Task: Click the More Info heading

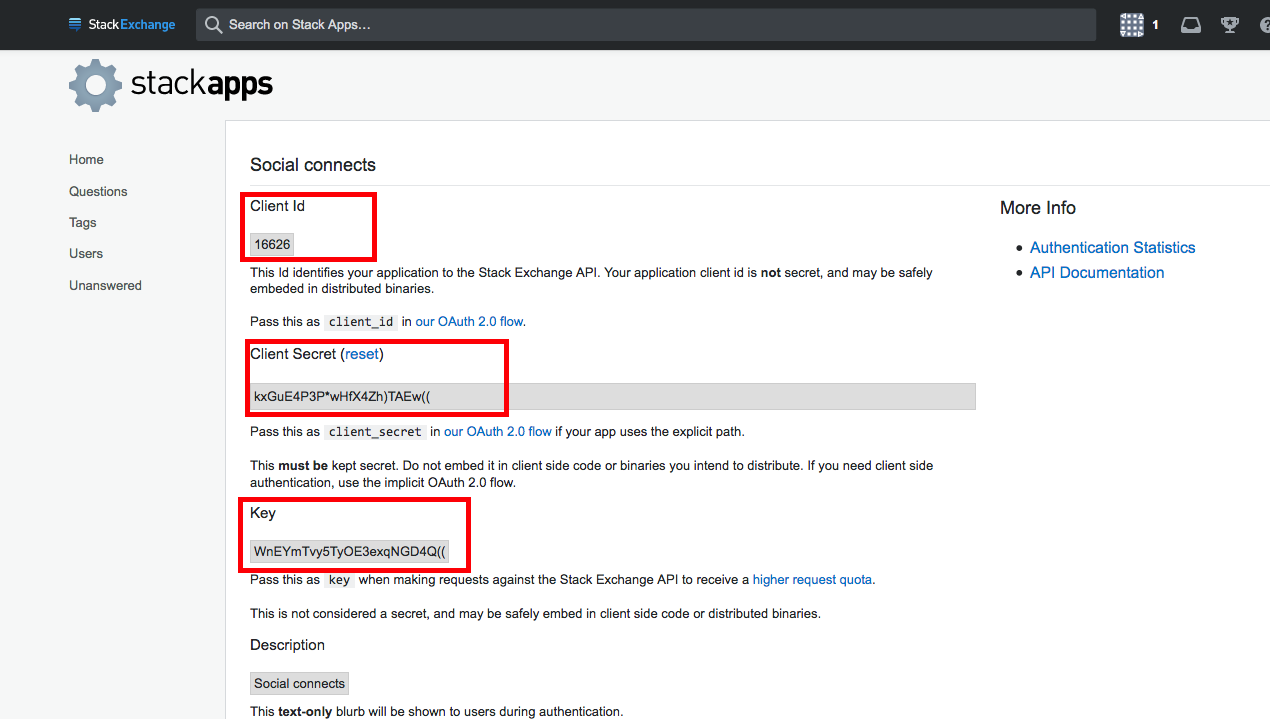Action: pyautogui.click(x=1038, y=208)
